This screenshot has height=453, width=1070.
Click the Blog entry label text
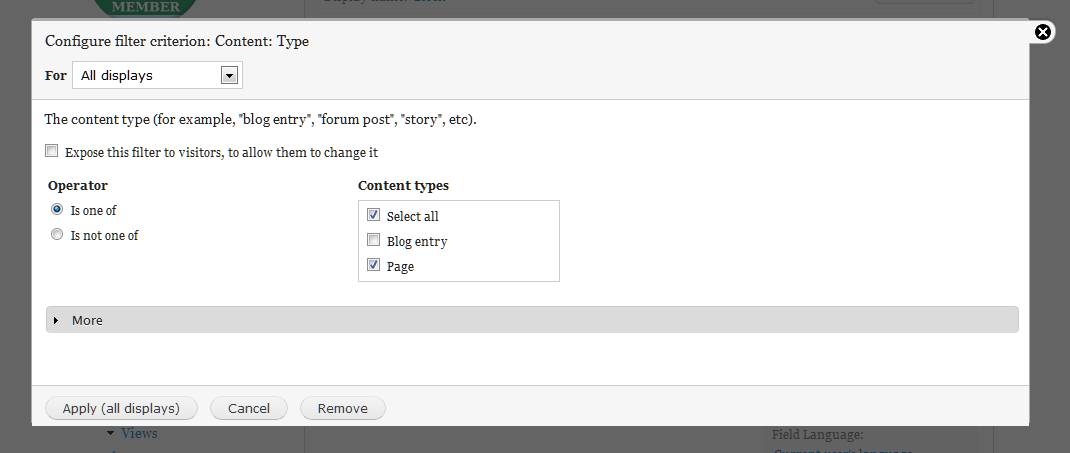[417, 242]
